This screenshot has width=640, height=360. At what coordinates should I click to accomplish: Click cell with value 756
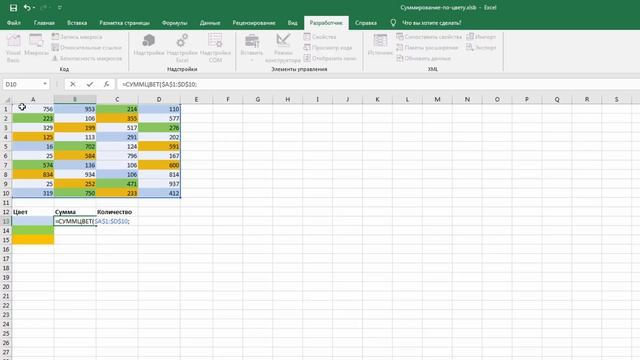(33, 109)
